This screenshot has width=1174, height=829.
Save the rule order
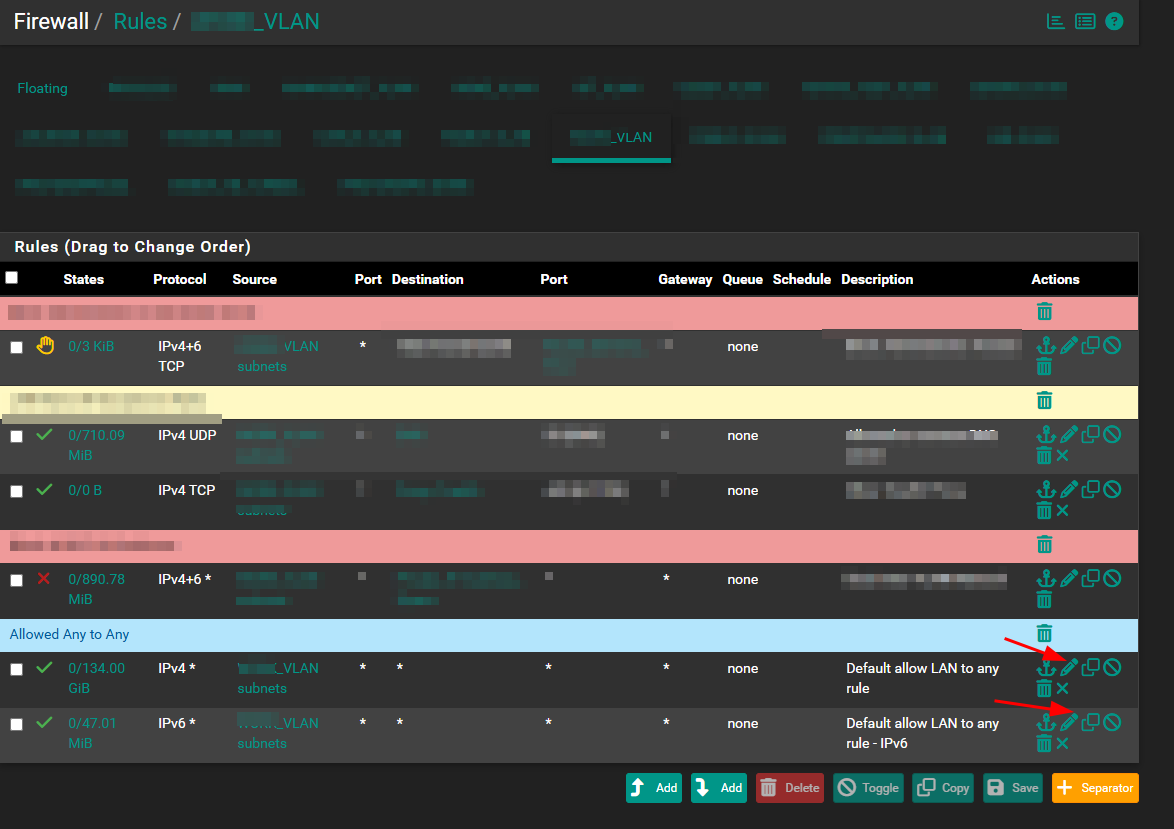(x=1013, y=788)
